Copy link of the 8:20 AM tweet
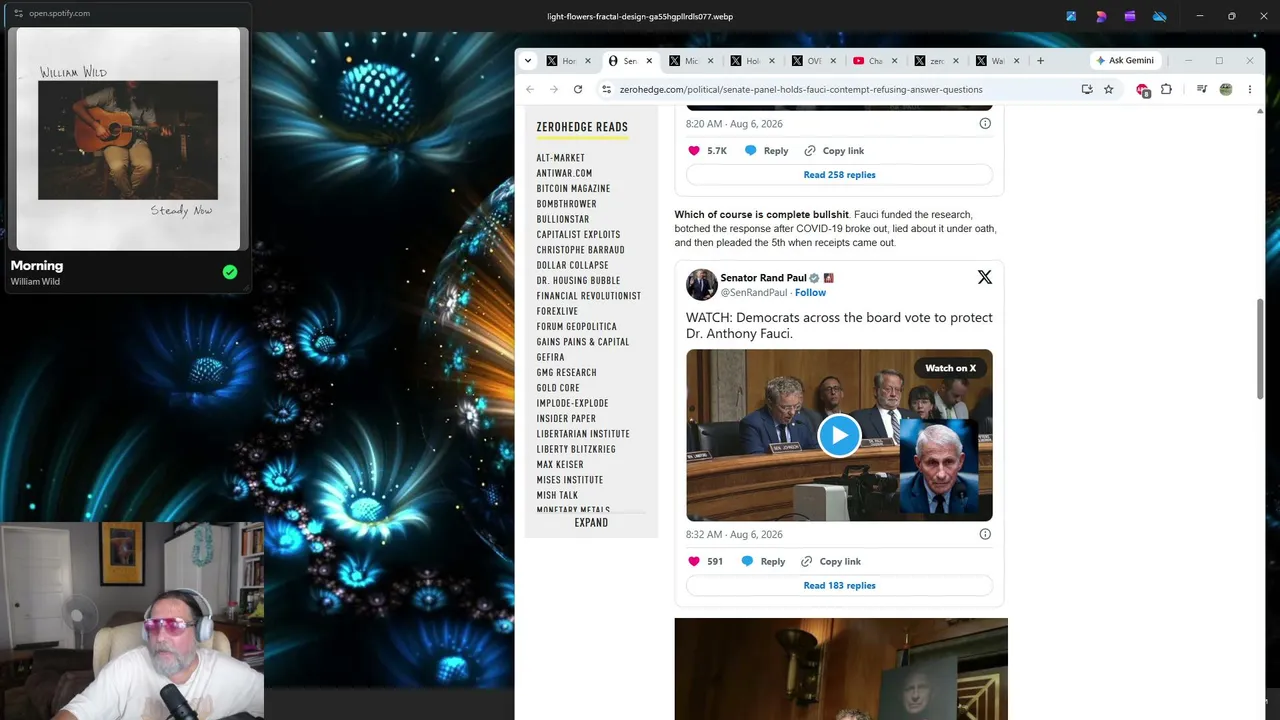This screenshot has width=1280, height=720. point(834,151)
